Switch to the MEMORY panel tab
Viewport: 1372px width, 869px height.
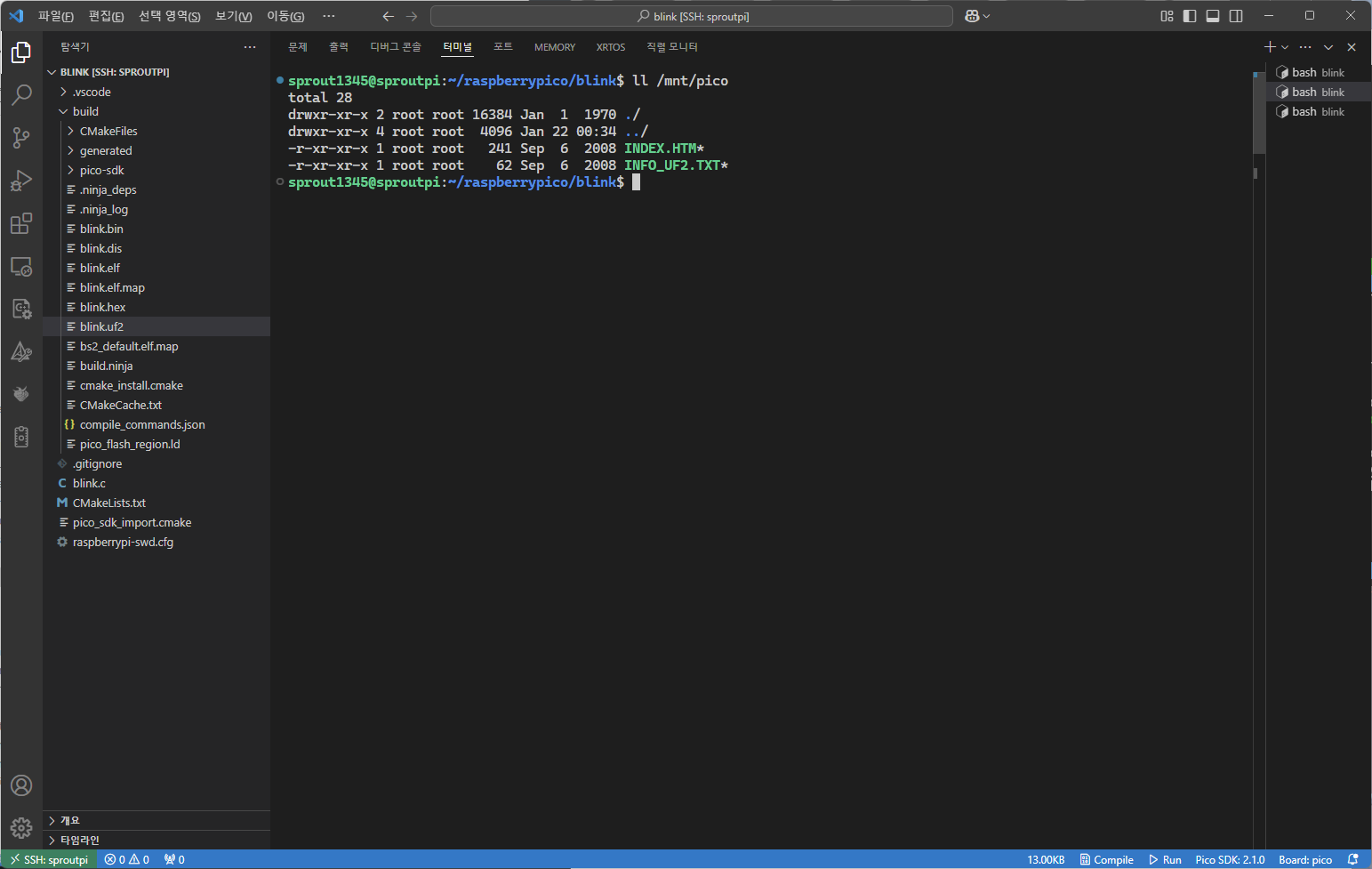point(555,47)
